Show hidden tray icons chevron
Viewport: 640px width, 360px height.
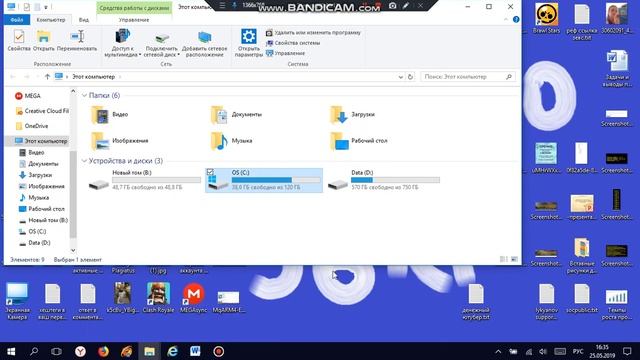(x=498, y=351)
